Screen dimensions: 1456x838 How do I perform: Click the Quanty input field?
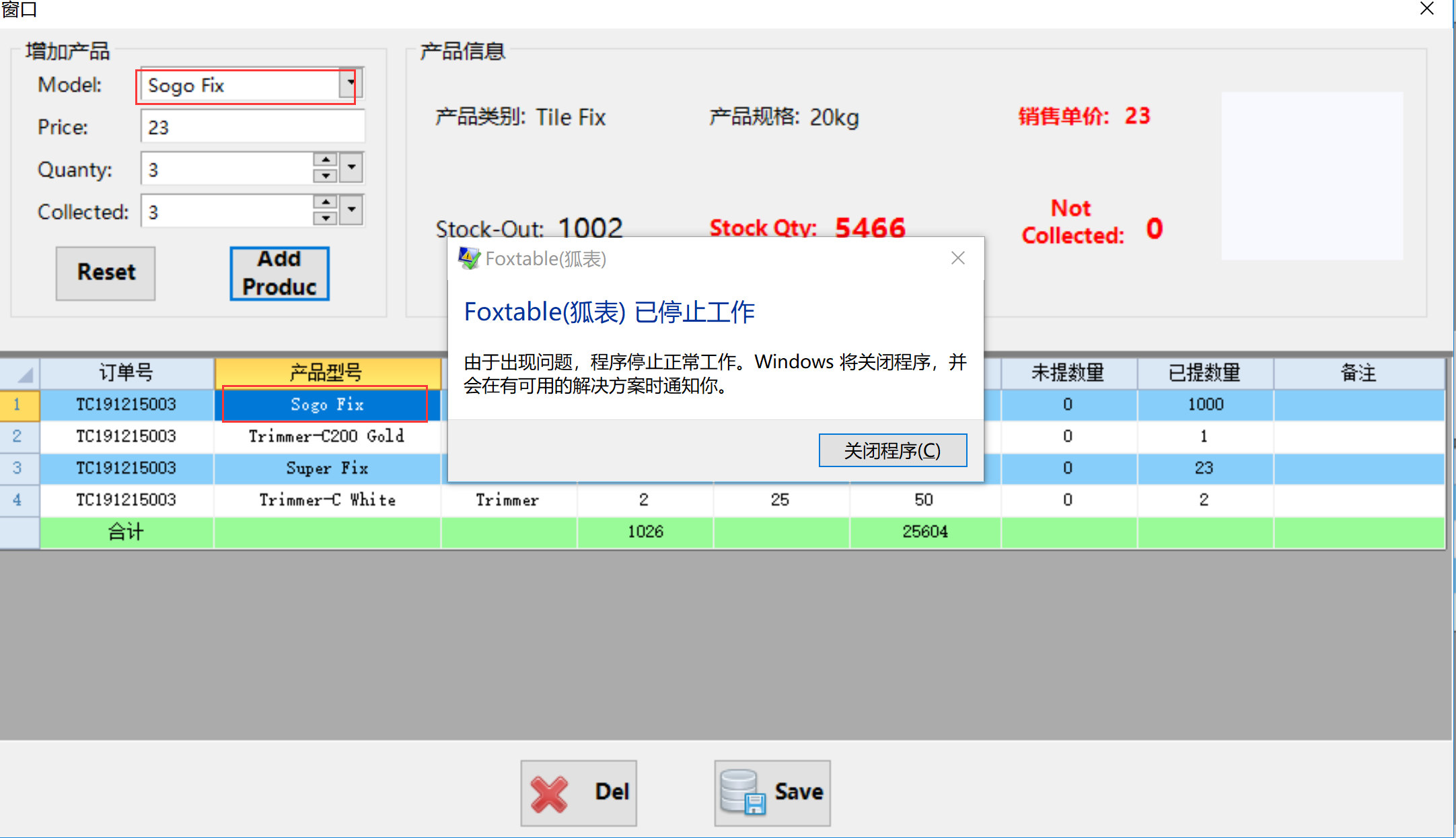[227, 169]
